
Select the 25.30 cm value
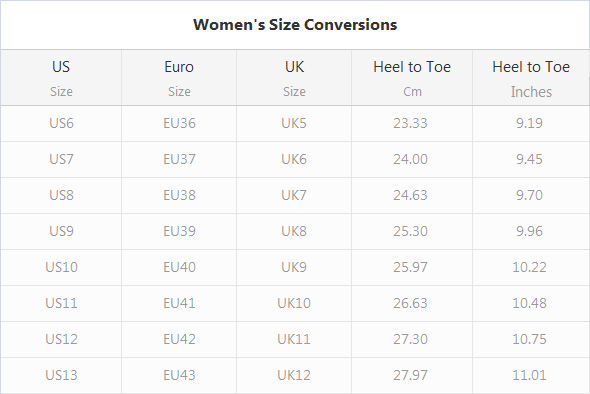411,231
